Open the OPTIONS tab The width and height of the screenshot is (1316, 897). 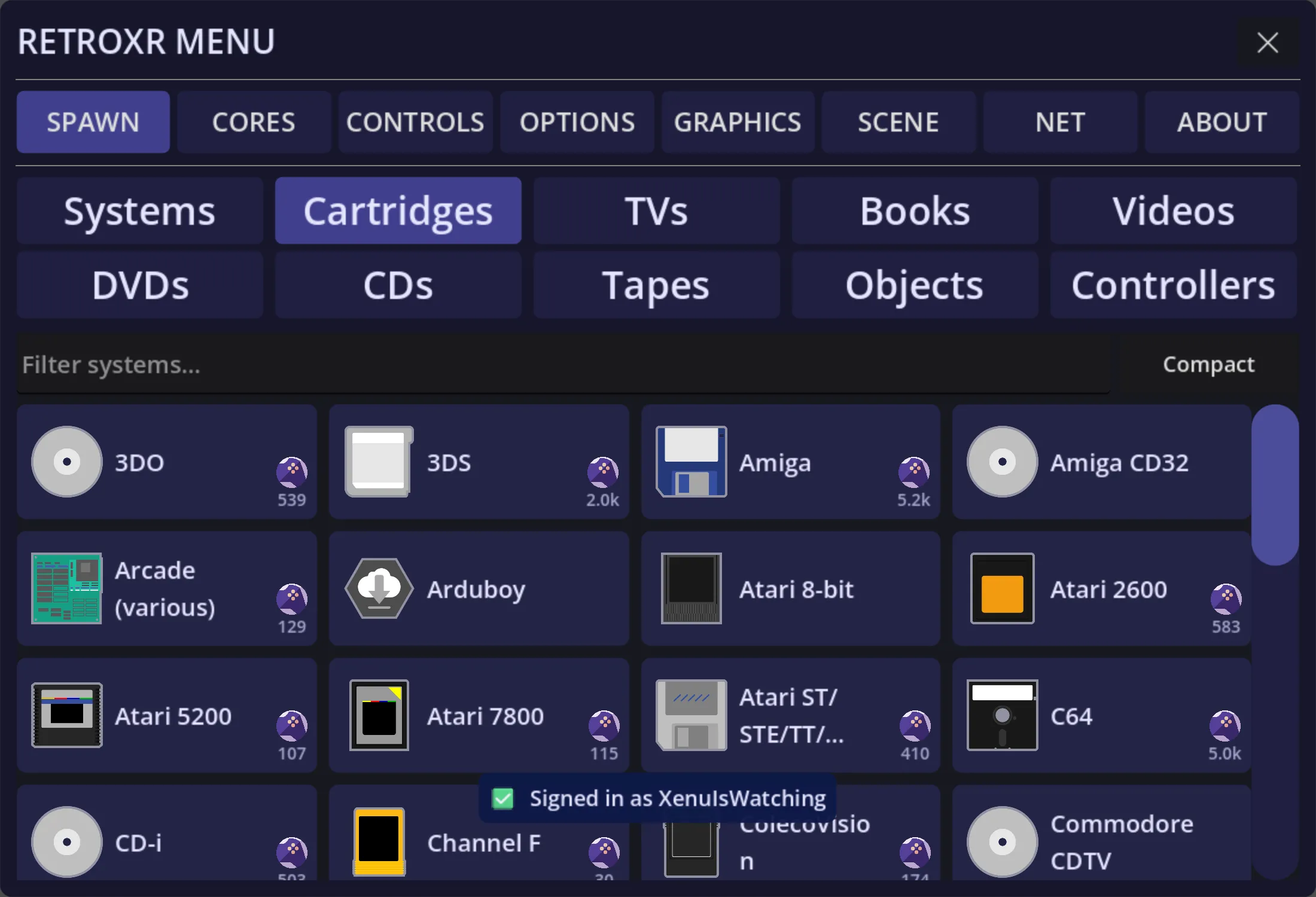577,122
